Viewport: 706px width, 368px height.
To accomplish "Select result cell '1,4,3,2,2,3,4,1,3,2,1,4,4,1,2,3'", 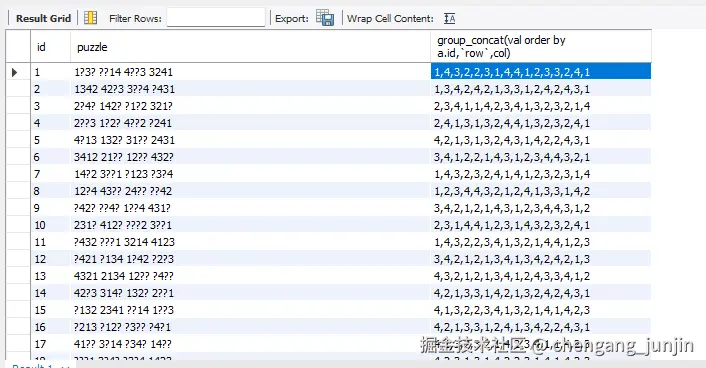I will click(x=541, y=242).
